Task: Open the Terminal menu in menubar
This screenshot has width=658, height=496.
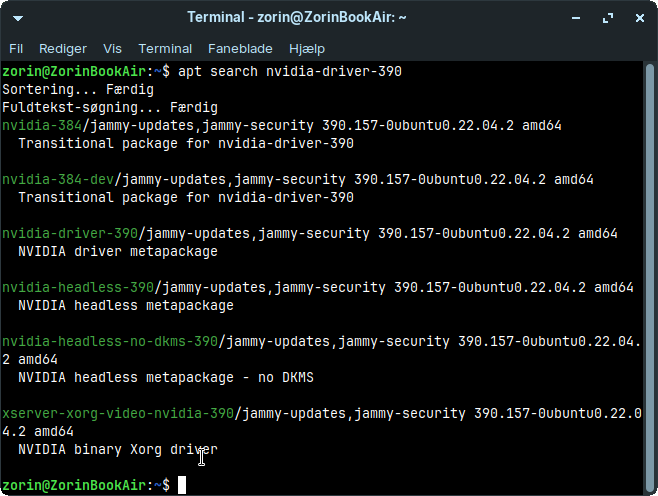Action: (165, 49)
